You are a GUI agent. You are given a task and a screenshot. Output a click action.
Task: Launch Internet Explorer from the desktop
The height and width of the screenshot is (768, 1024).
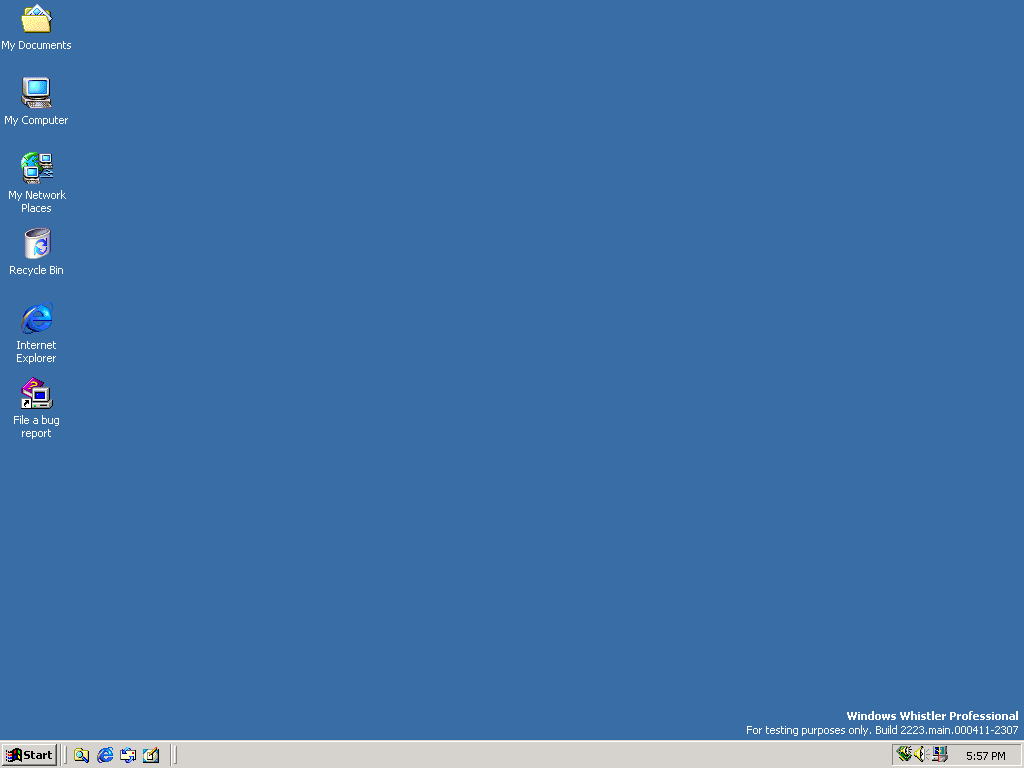(36, 318)
